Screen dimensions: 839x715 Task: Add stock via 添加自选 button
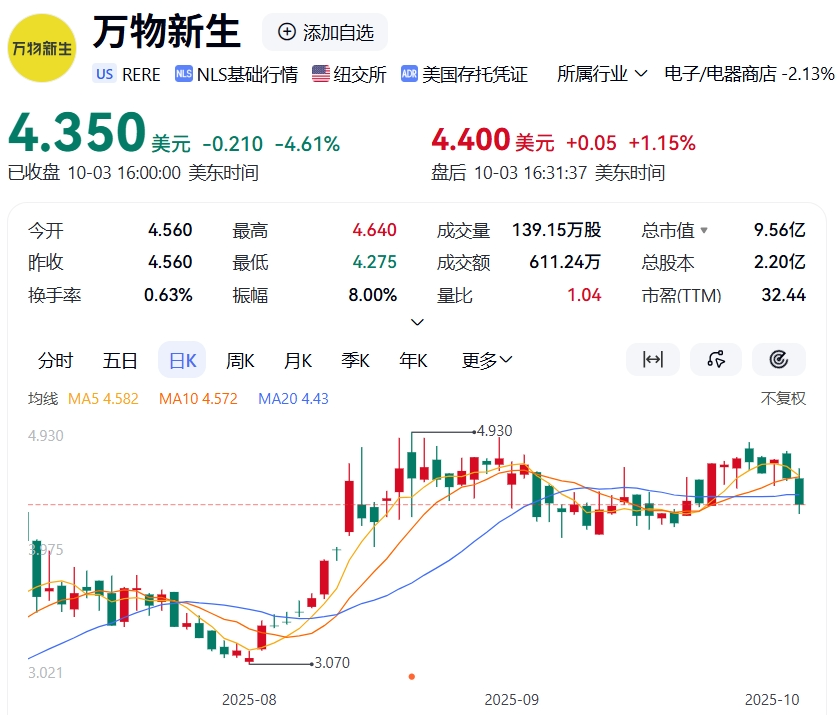click(325, 32)
